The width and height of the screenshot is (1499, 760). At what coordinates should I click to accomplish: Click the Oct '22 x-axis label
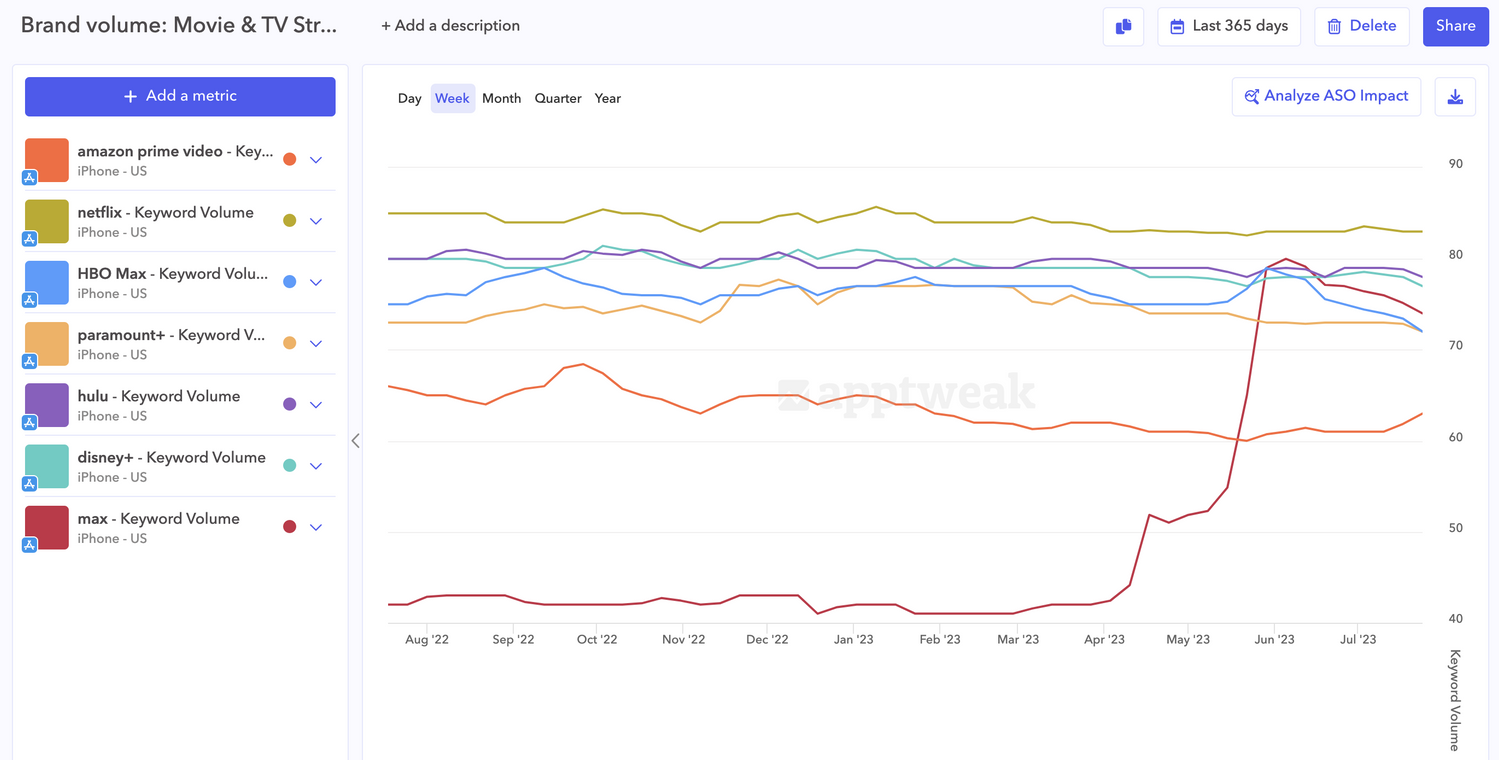click(x=597, y=640)
